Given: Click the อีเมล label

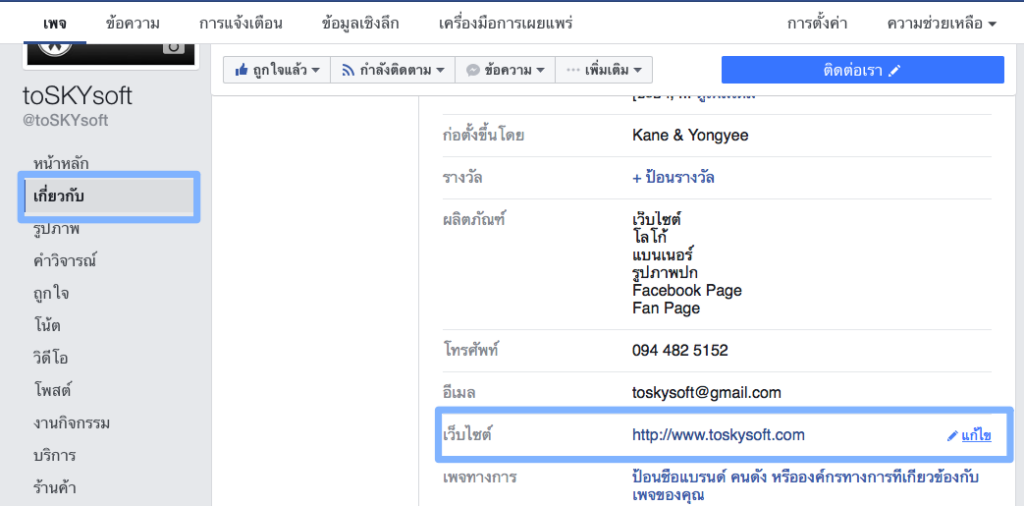Looking at the screenshot, I should [458, 393].
